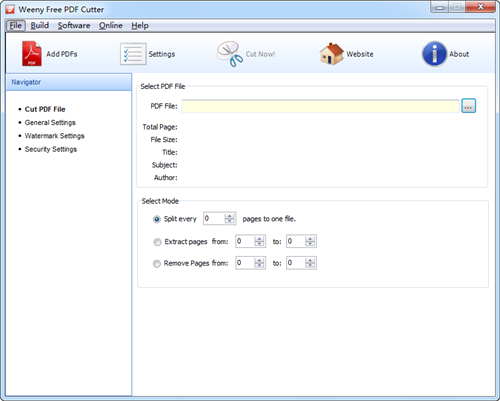The height and width of the screenshot is (401, 500).
Task: Open Security Settings in Navigator
Action: 51,149
